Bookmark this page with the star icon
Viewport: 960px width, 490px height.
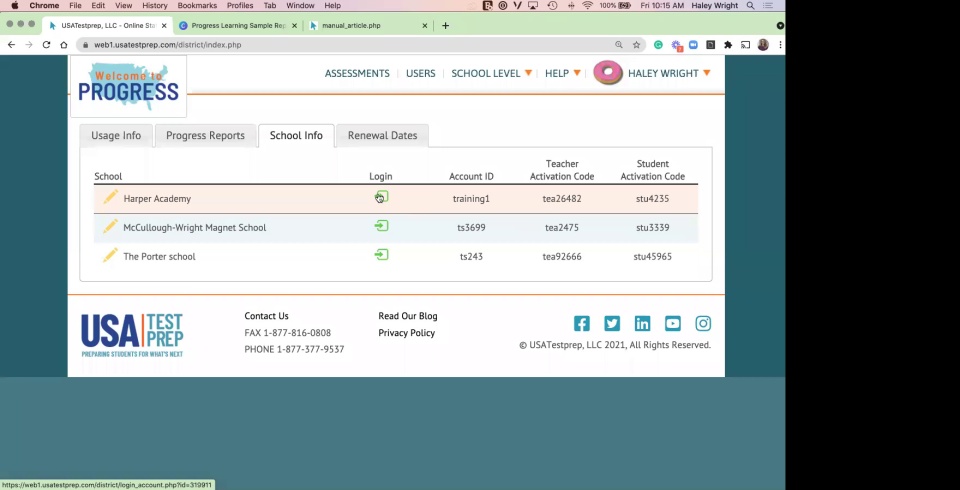[x=637, y=45]
